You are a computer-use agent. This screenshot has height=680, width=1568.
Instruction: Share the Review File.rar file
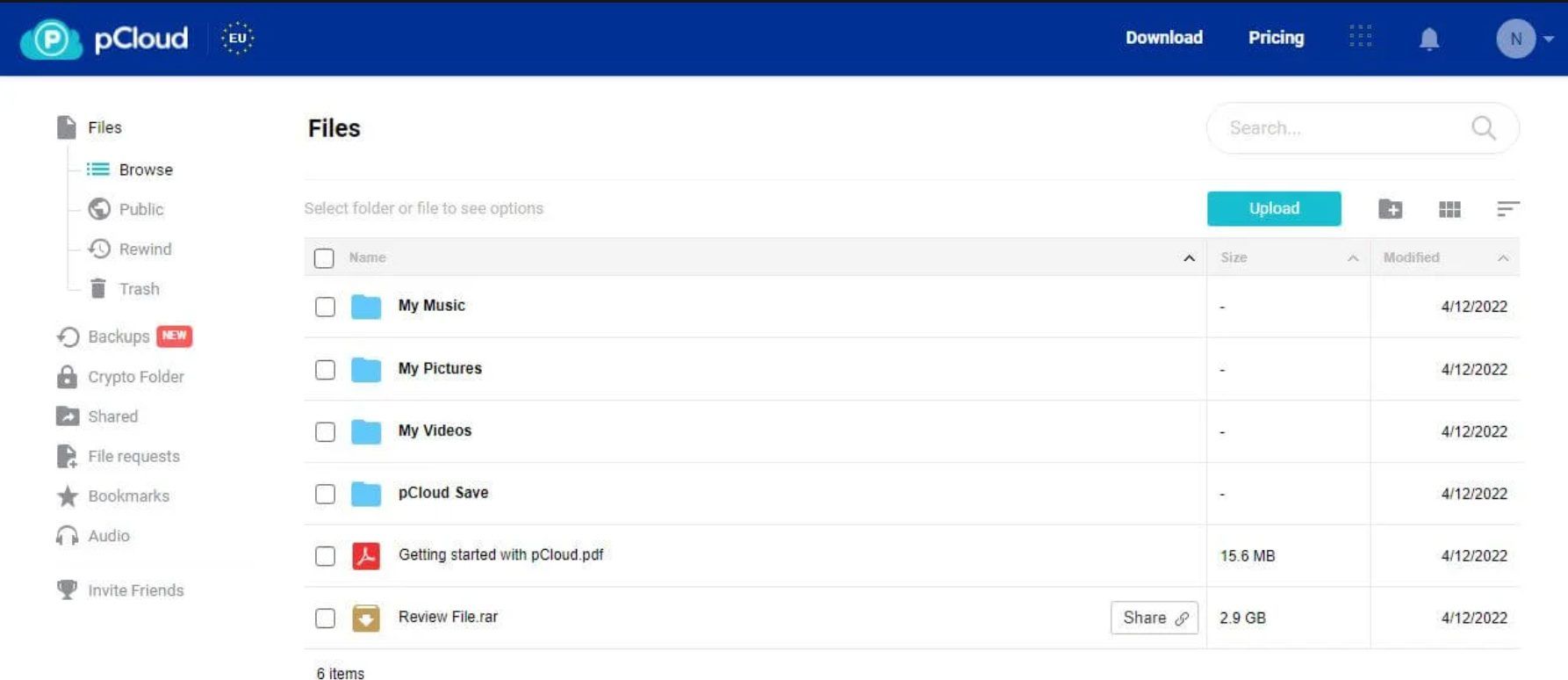click(x=1154, y=618)
